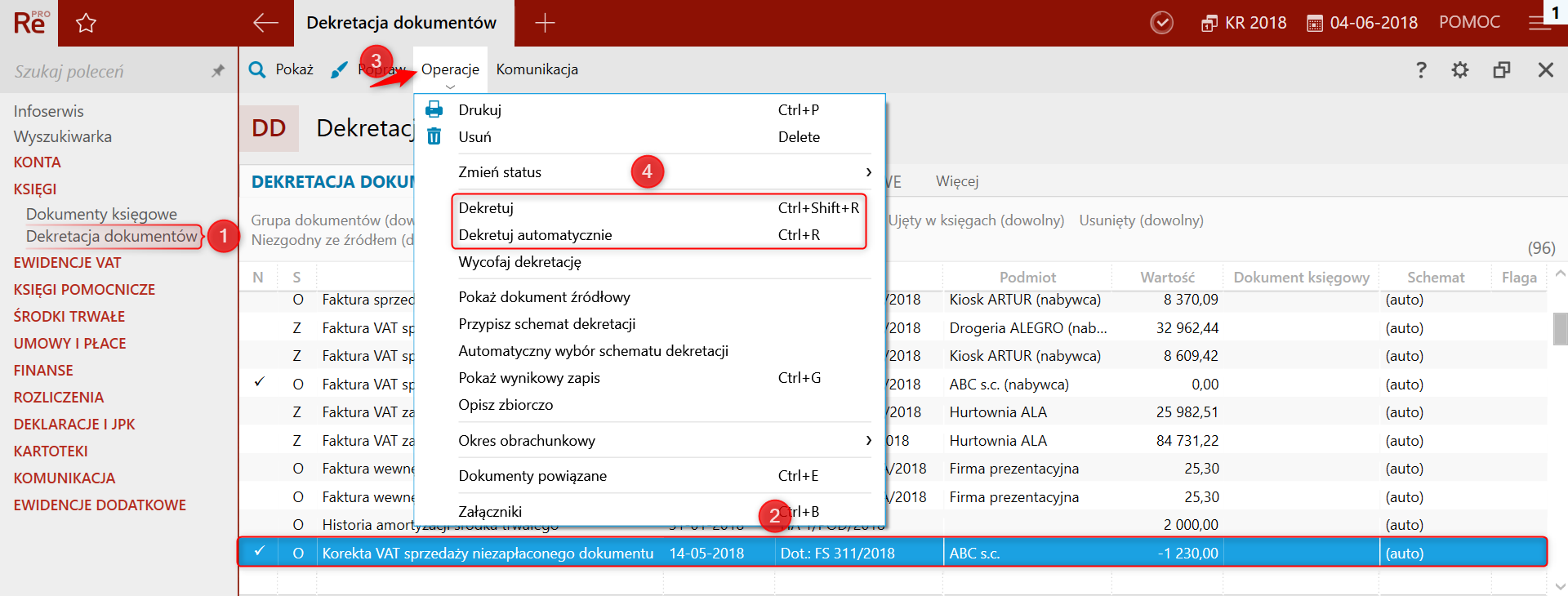1568x596 pixels.
Task: Expand ROZLICZENIA section
Action: (59, 397)
